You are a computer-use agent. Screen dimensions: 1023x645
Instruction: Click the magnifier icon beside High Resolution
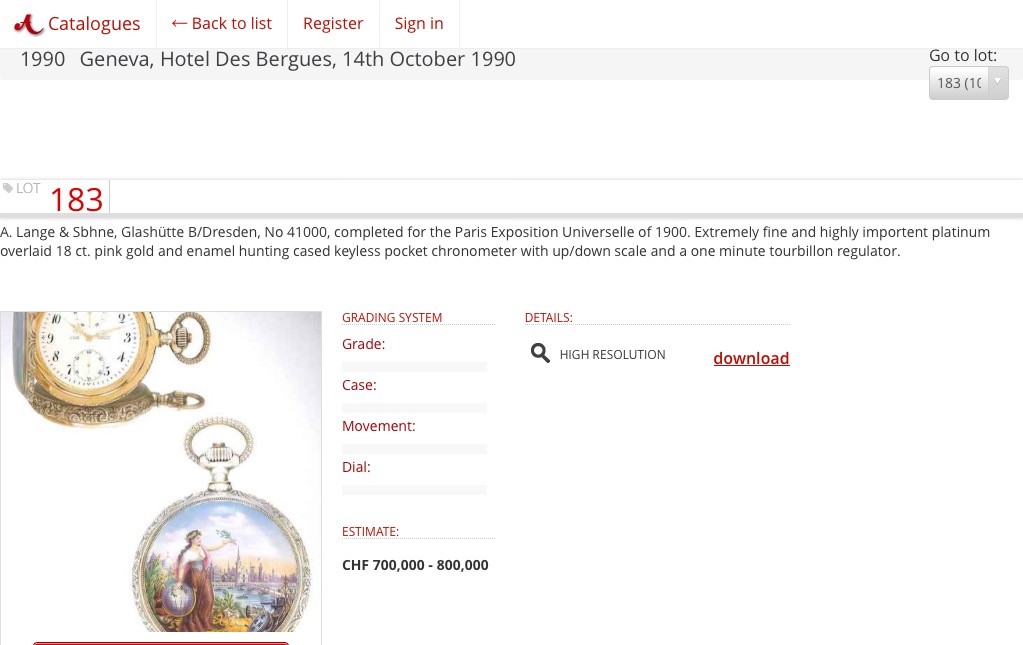(x=540, y=353)
